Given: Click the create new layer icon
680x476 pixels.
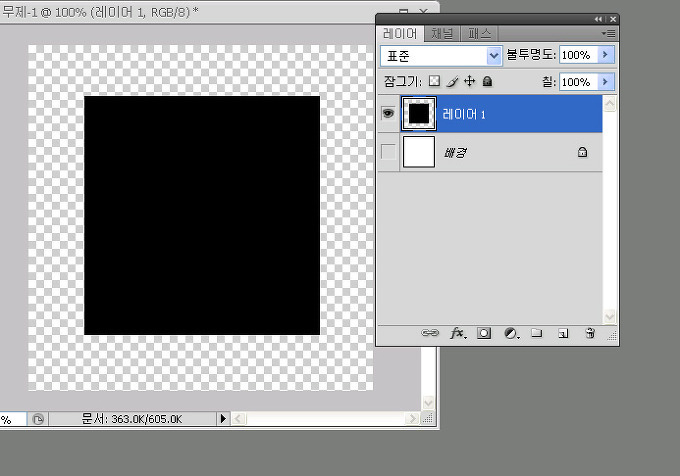Looking at the screenshot, I should [563, 334].
